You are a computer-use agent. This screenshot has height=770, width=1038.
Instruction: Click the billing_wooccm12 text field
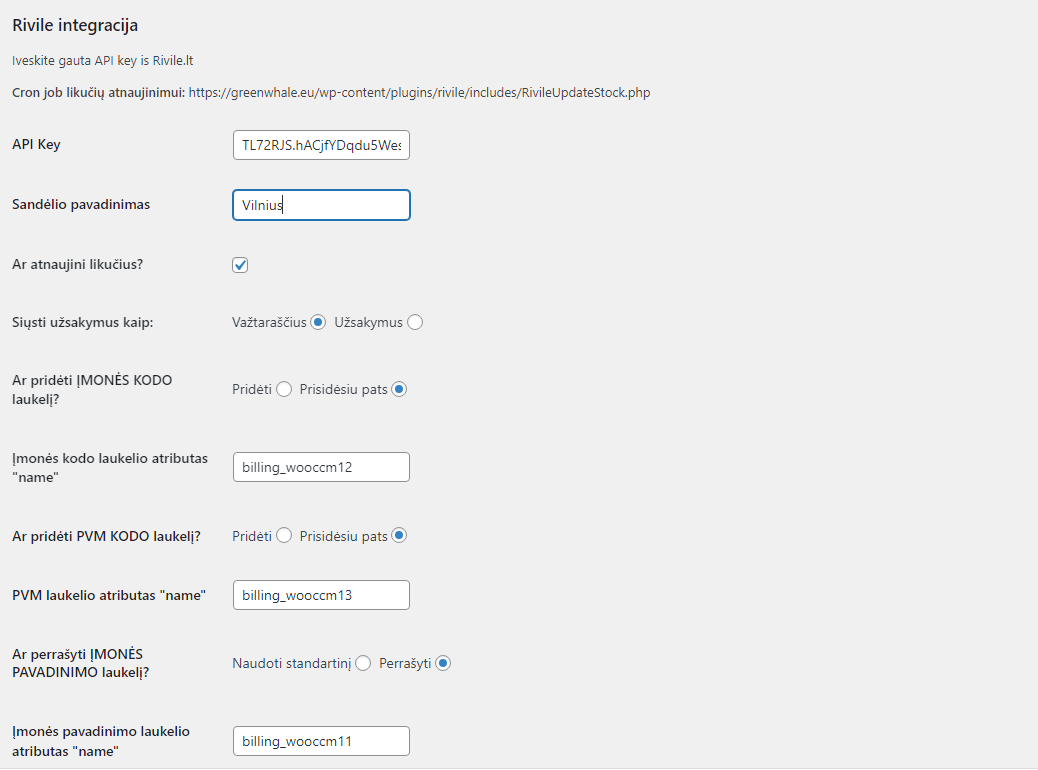click(x=320, y=467)
